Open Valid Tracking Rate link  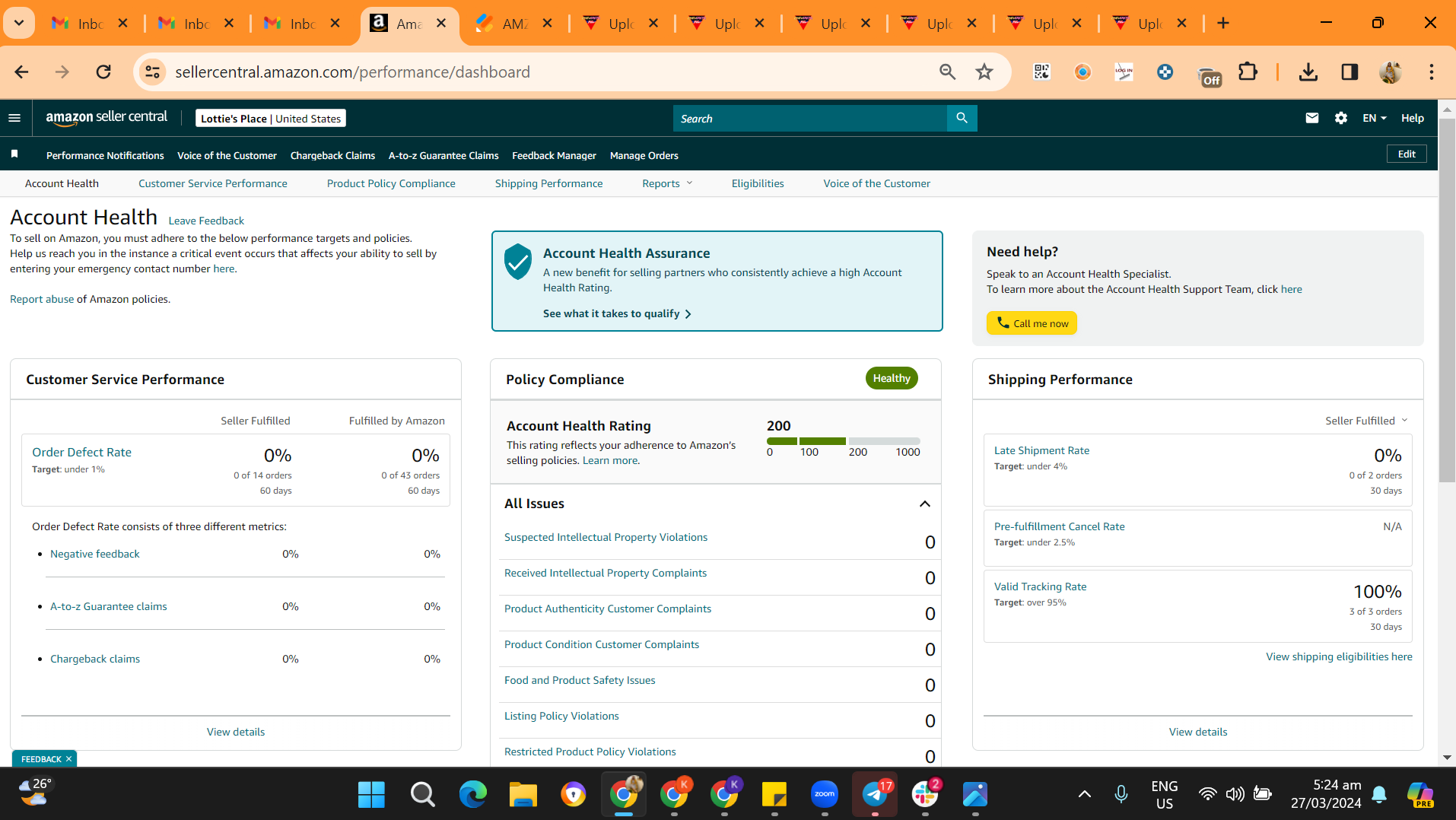[1040, 586]
